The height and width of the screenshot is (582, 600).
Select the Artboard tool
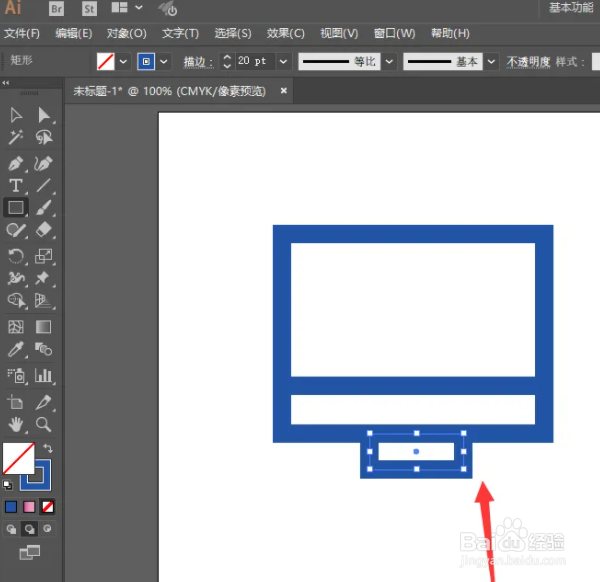[x=16, y=402]
